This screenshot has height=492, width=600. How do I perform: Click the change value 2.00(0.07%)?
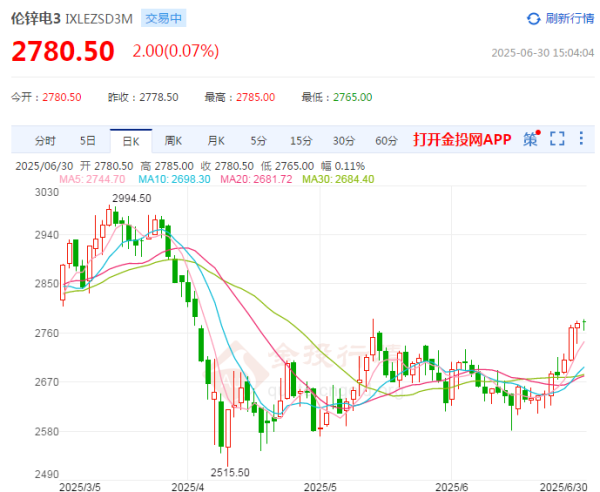coord(176,51)
